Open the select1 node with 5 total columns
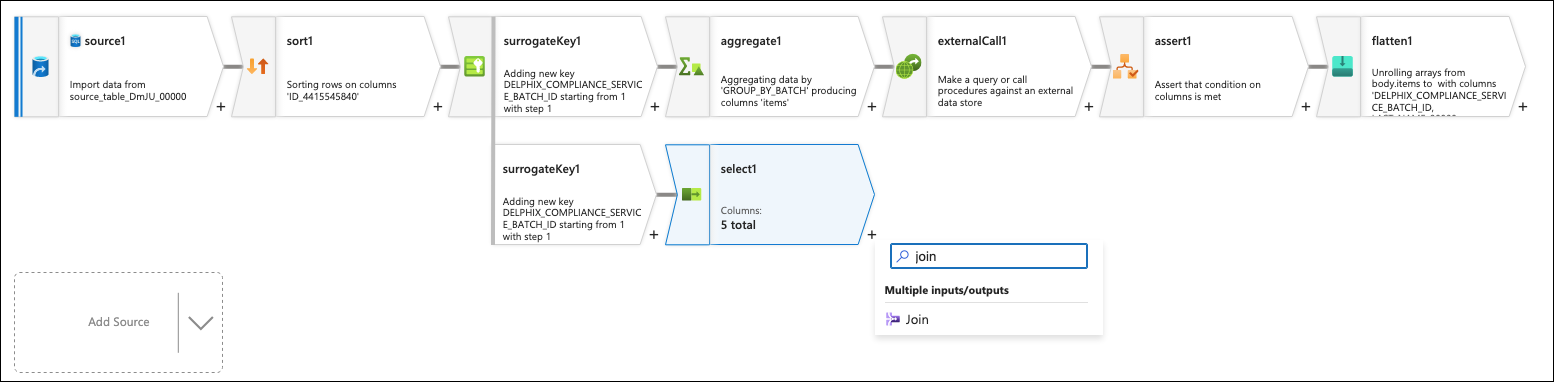Screen dimensions: 1554x382 [x=768, y=194]
